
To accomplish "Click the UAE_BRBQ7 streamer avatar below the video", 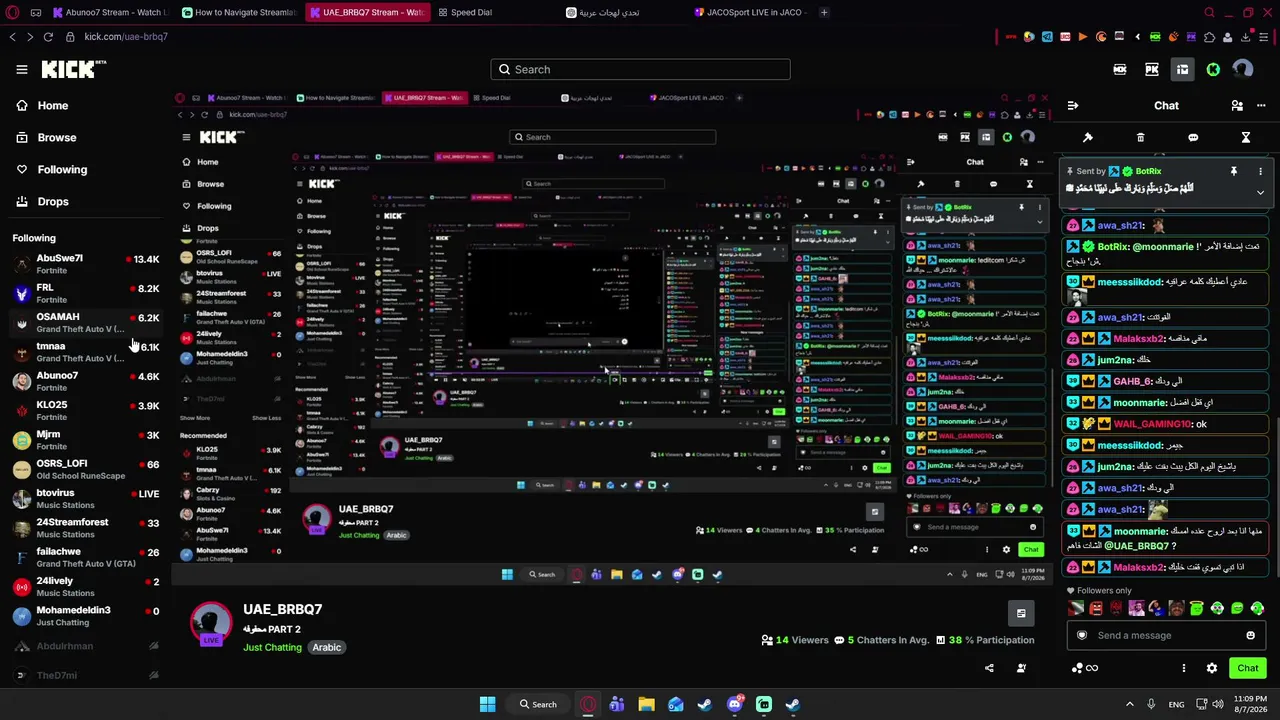I will (211, 624).
